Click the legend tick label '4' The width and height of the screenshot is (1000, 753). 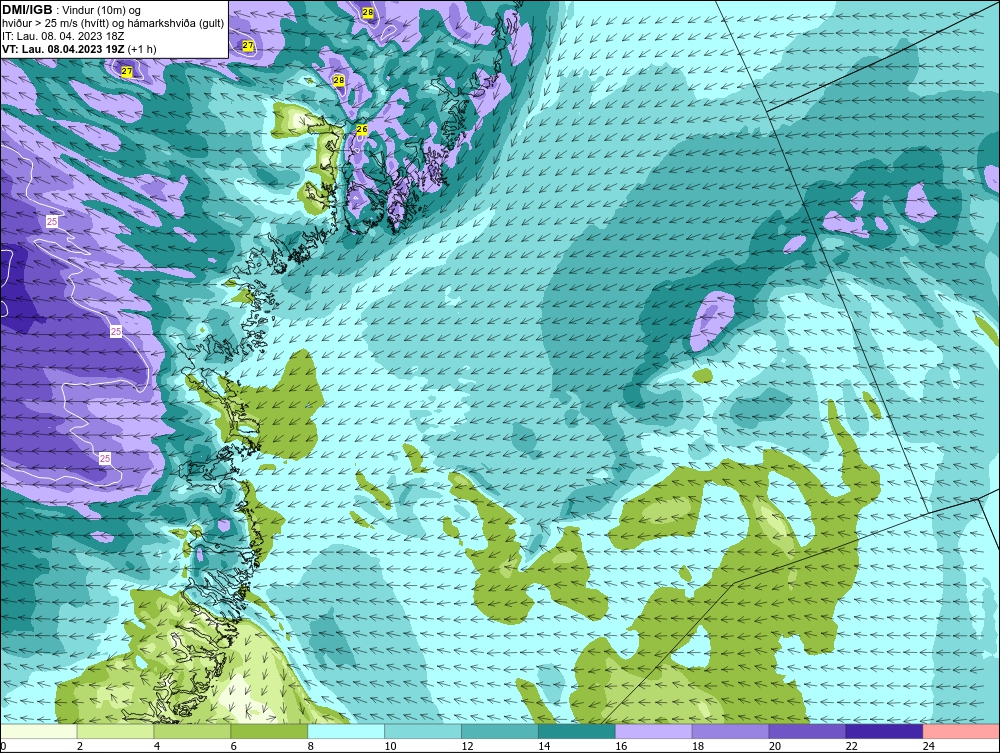point(157,746)
